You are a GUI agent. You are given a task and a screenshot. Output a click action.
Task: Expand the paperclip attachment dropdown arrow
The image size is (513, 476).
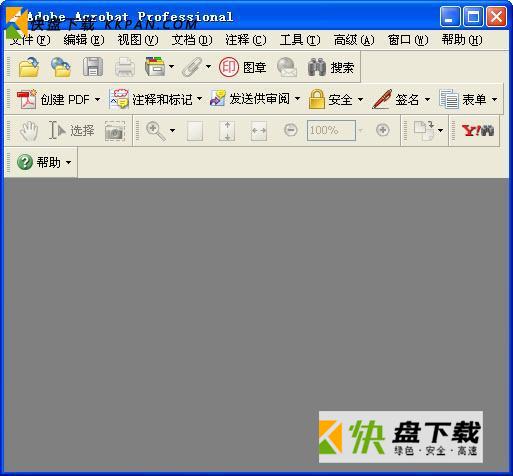click(x=208, y=67)
